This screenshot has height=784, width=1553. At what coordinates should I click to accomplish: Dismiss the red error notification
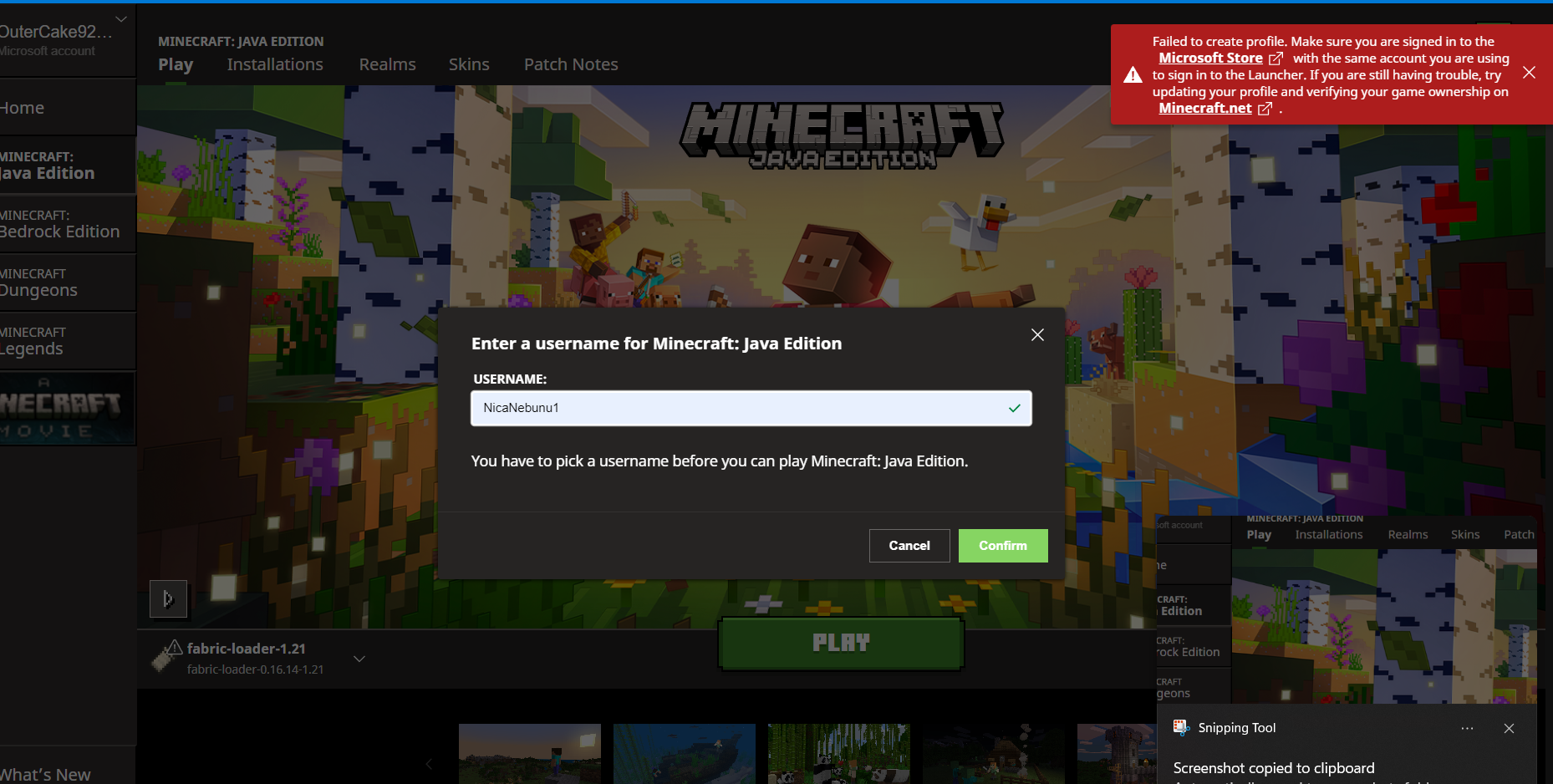[x=1529, y=73]
